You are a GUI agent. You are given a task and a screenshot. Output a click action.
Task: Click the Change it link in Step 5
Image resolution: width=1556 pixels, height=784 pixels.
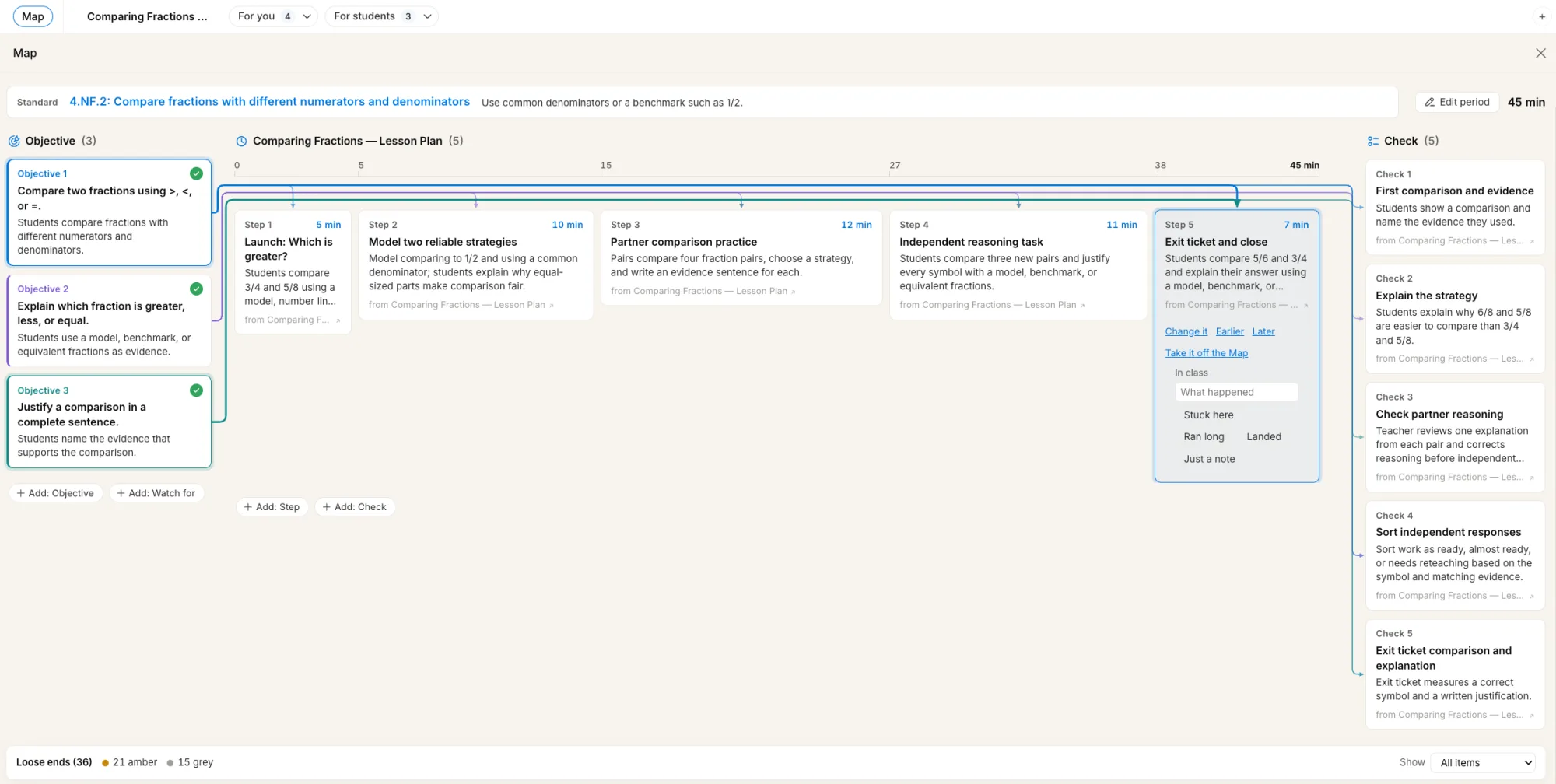tap(1186, 331)
